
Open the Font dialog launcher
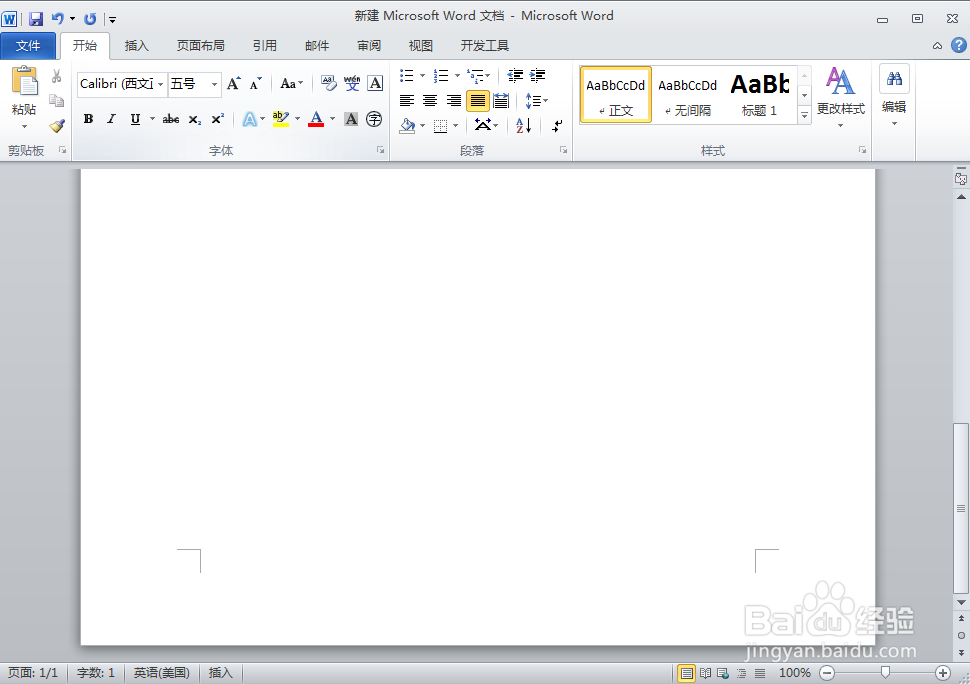380,150
